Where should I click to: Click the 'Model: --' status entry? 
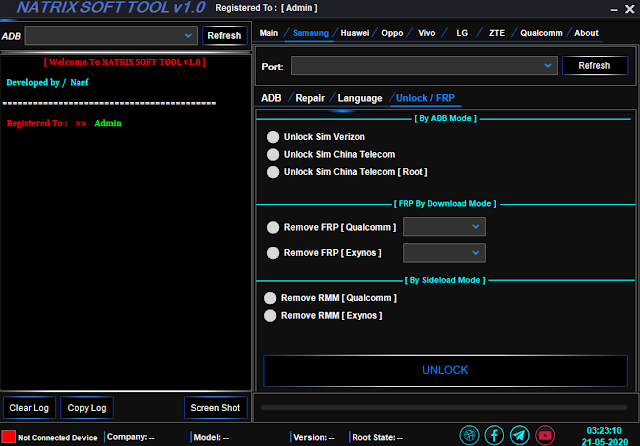click(x=211, y=437)
